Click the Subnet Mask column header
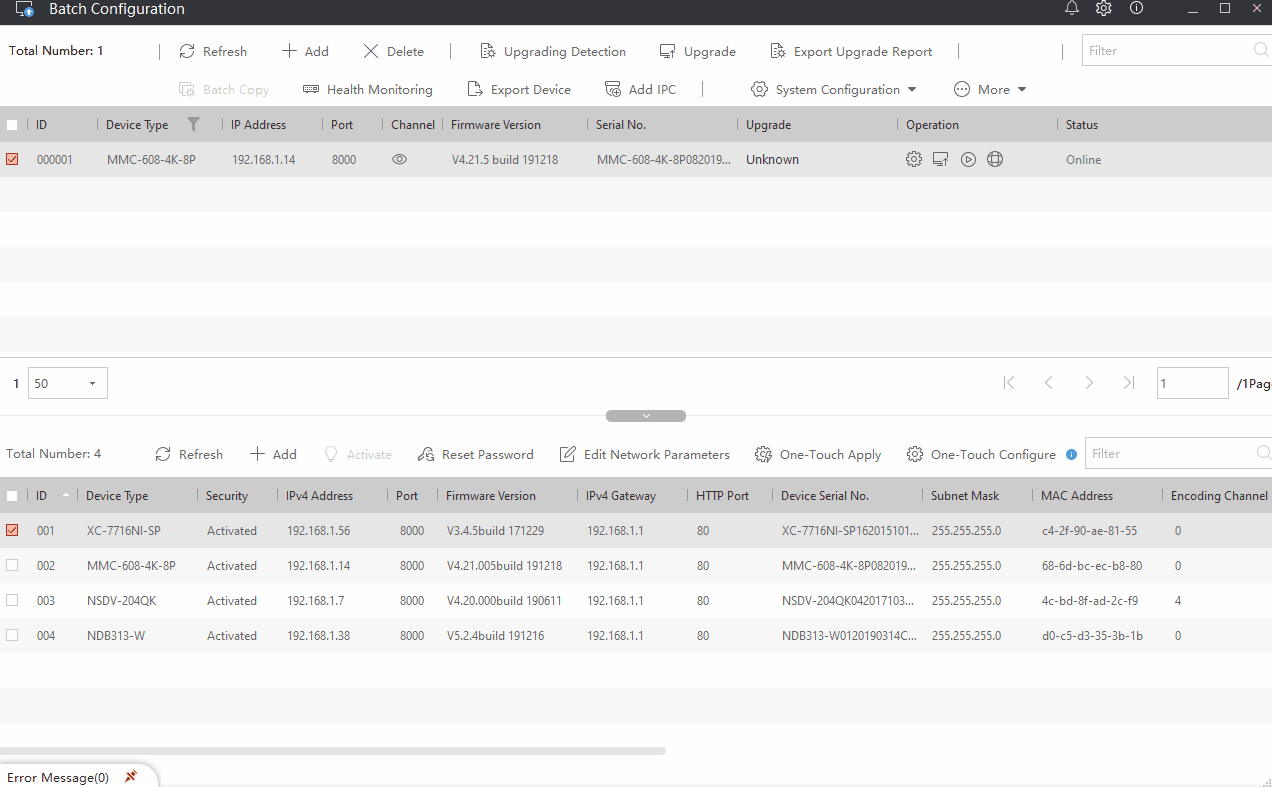The height and width of the screenshot is (787, 1272). [965, 496]
